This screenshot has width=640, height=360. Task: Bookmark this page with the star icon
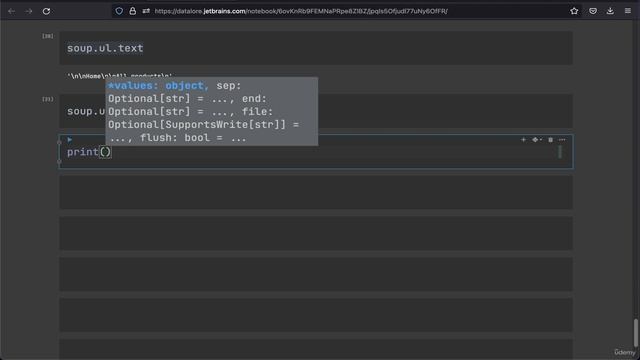coord(574,11)
